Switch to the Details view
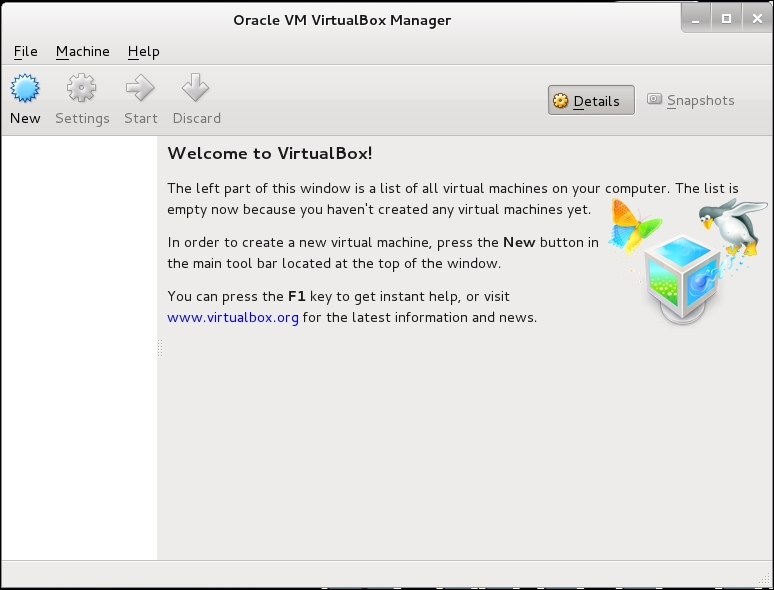Image resolution: width=774 pixels, height=590 pixels. click(x=591, y=100)
